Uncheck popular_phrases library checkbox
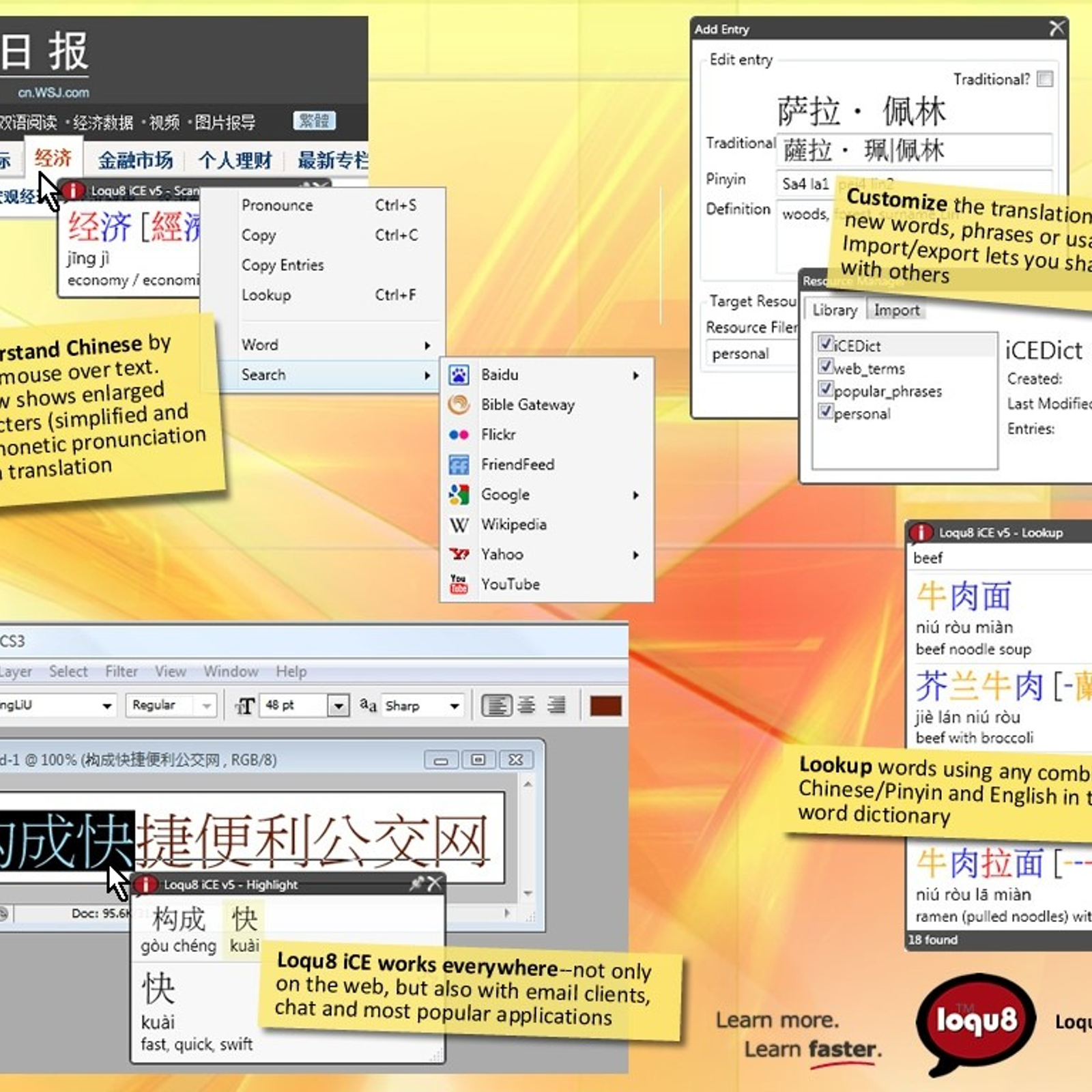This screenshot has height=1092, width=1092. click(826, 389)
